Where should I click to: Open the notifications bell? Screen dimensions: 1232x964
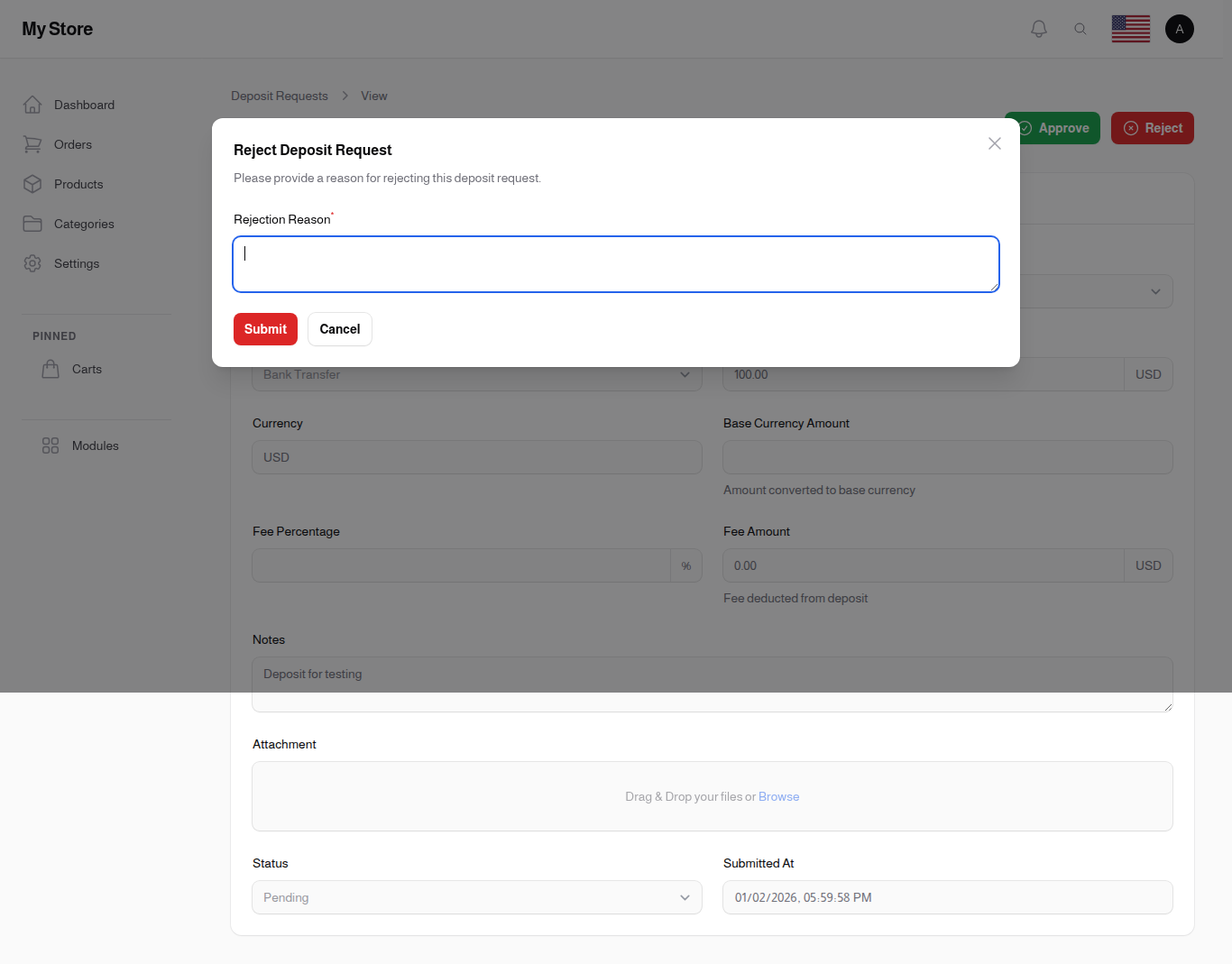(1038, 28)
